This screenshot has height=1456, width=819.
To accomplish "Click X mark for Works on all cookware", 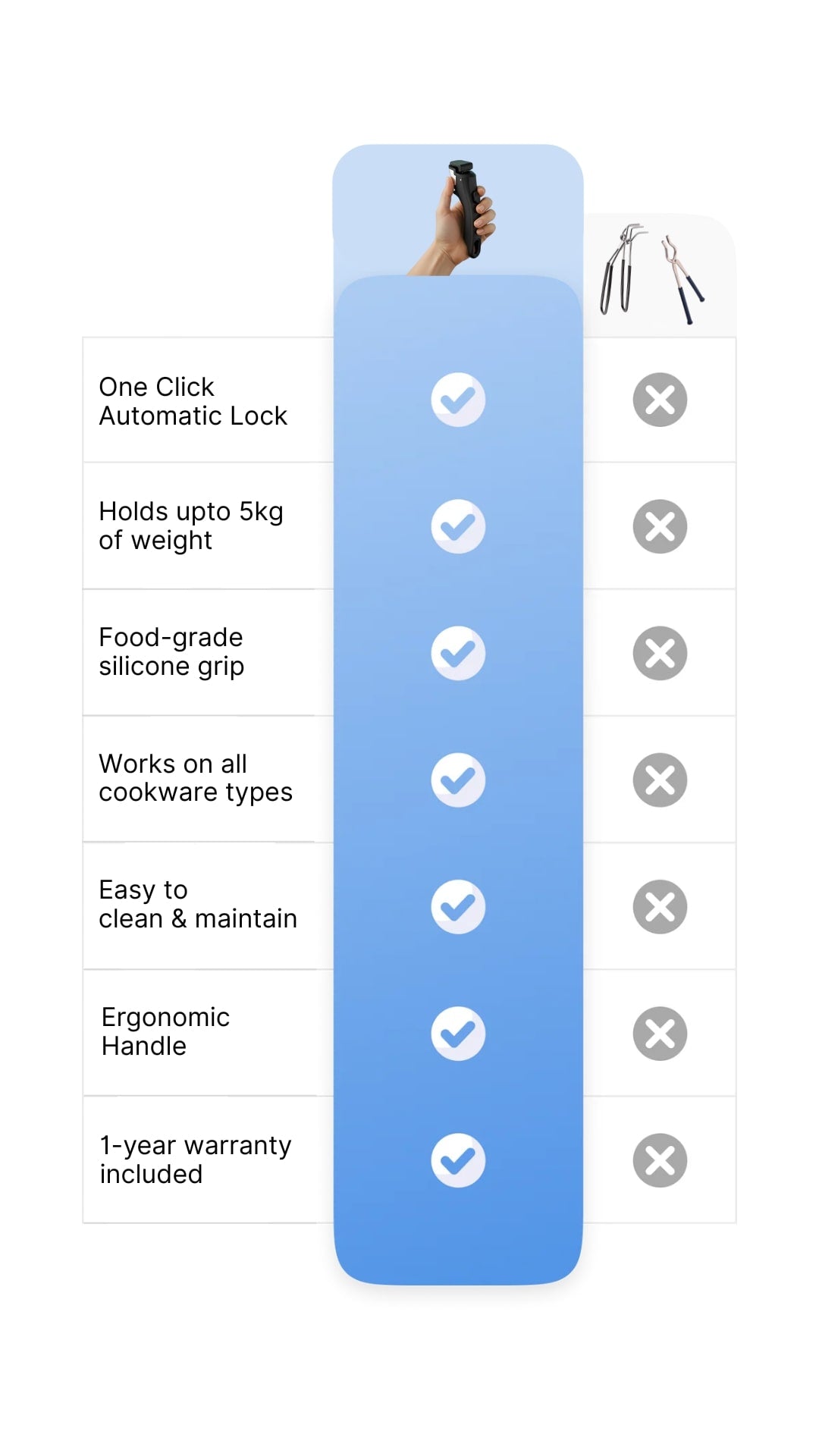I will pyautogui.click(x=660, y=780).
